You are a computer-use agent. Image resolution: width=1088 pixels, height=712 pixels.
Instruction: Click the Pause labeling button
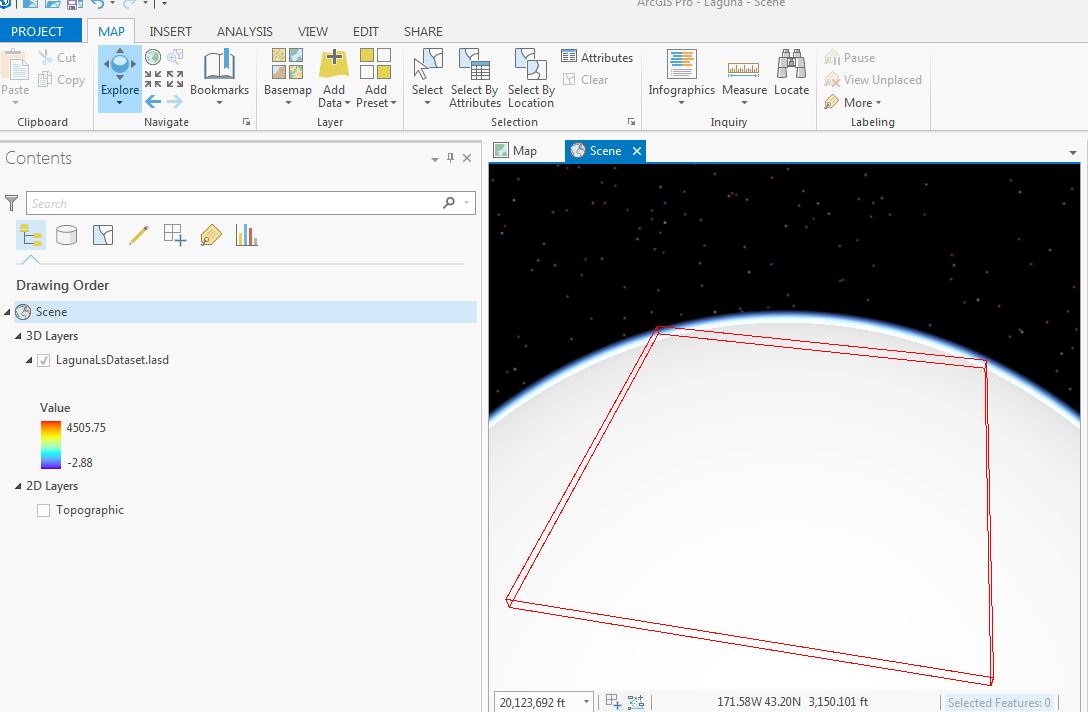[x=850, y=58]
